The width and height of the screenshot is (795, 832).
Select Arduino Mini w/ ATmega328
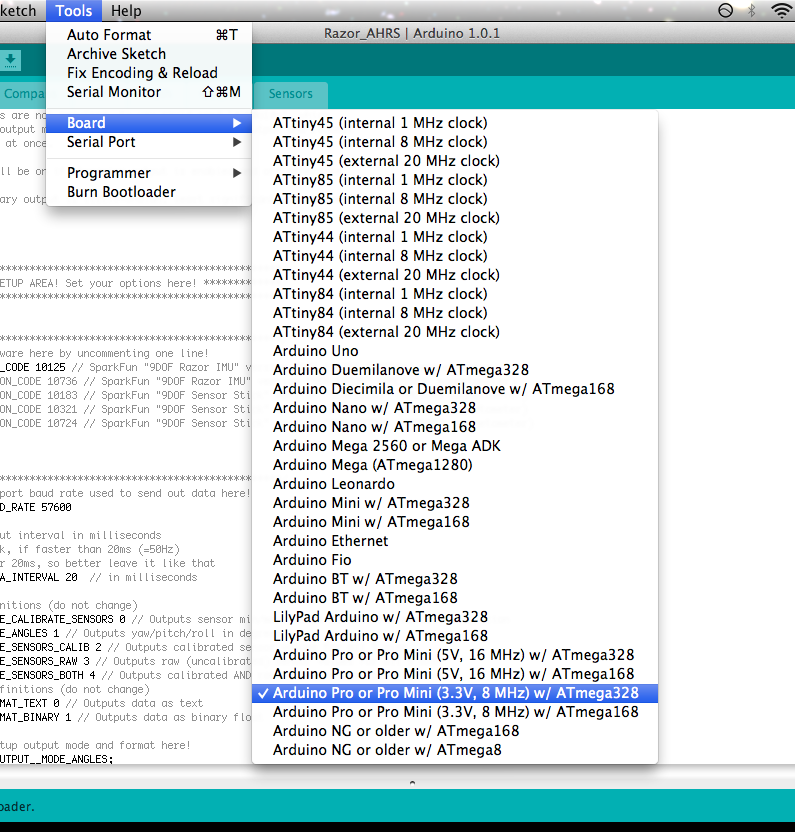455,503
